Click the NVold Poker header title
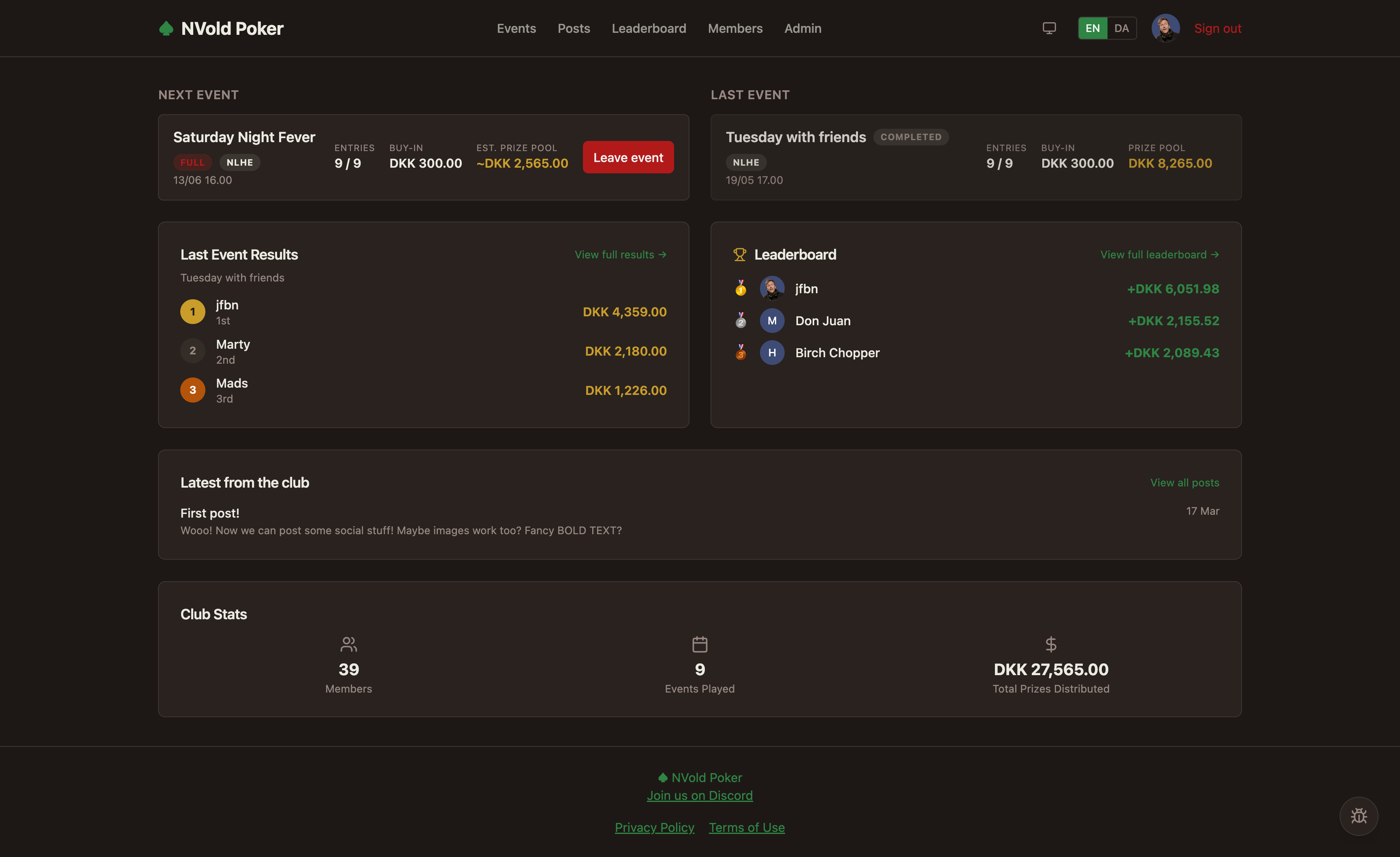 (232, 28)
